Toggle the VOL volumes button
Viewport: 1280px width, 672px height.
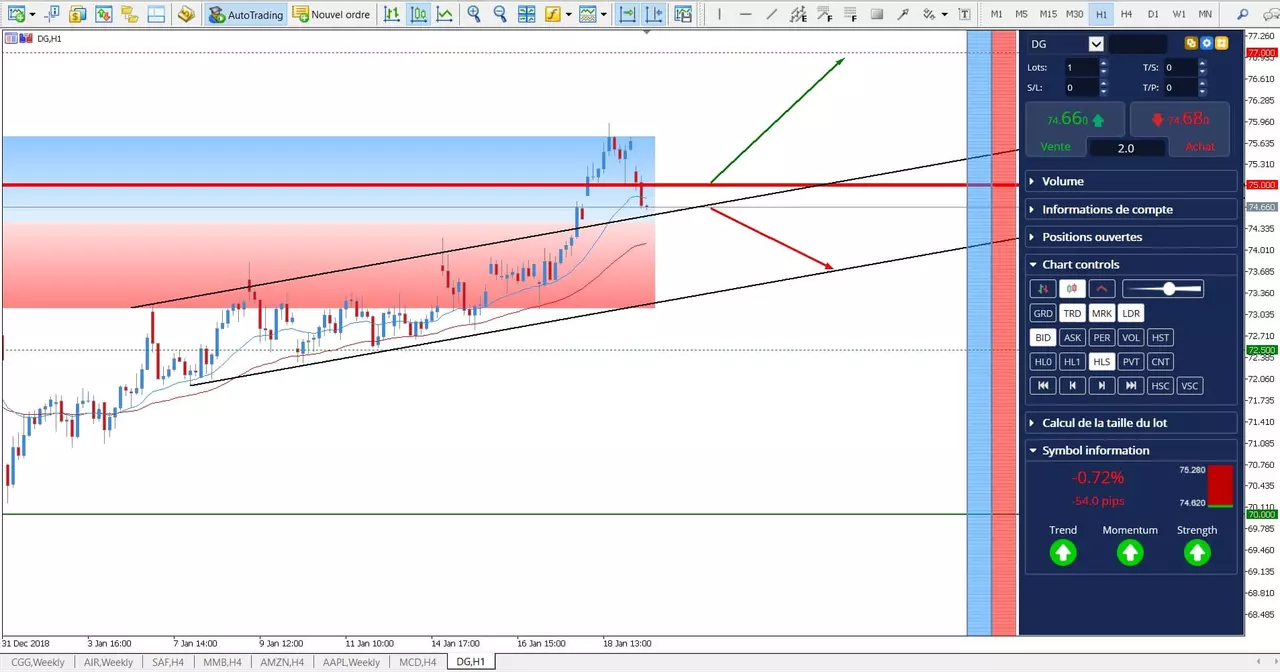(1131, 338)
